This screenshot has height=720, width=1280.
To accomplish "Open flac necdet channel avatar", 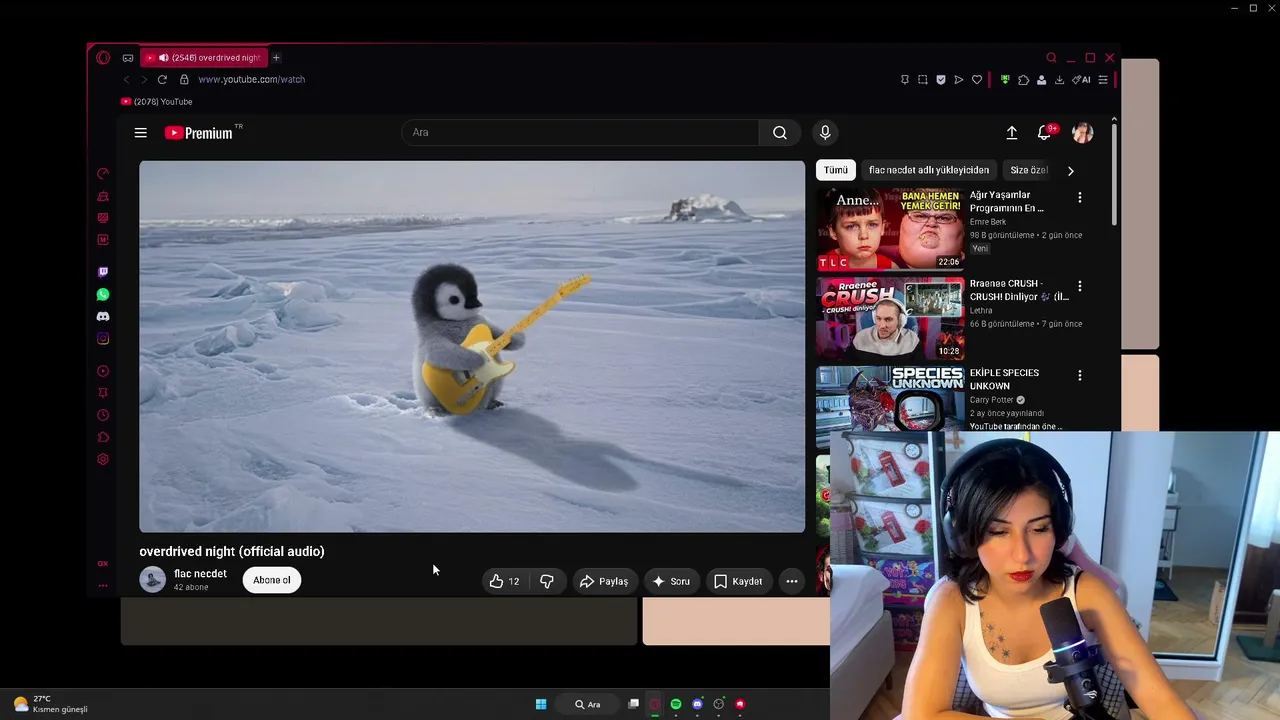I will point(152,580).
